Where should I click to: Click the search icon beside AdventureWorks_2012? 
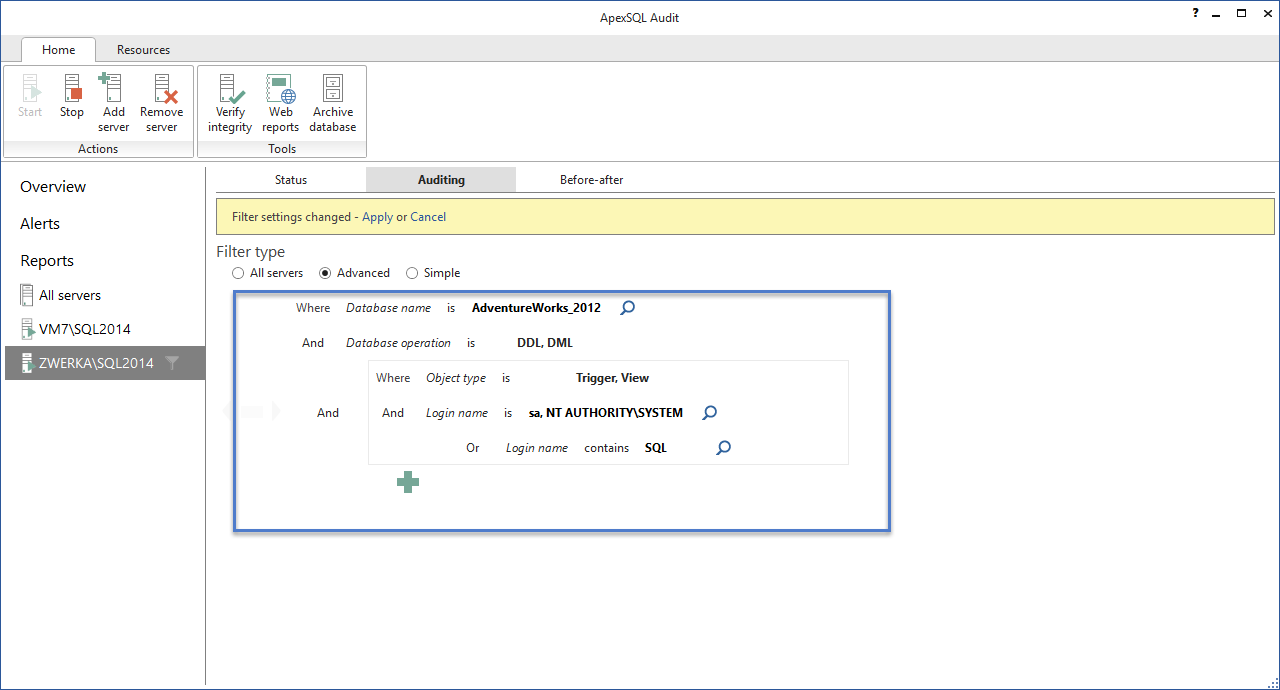click(628, 308)
